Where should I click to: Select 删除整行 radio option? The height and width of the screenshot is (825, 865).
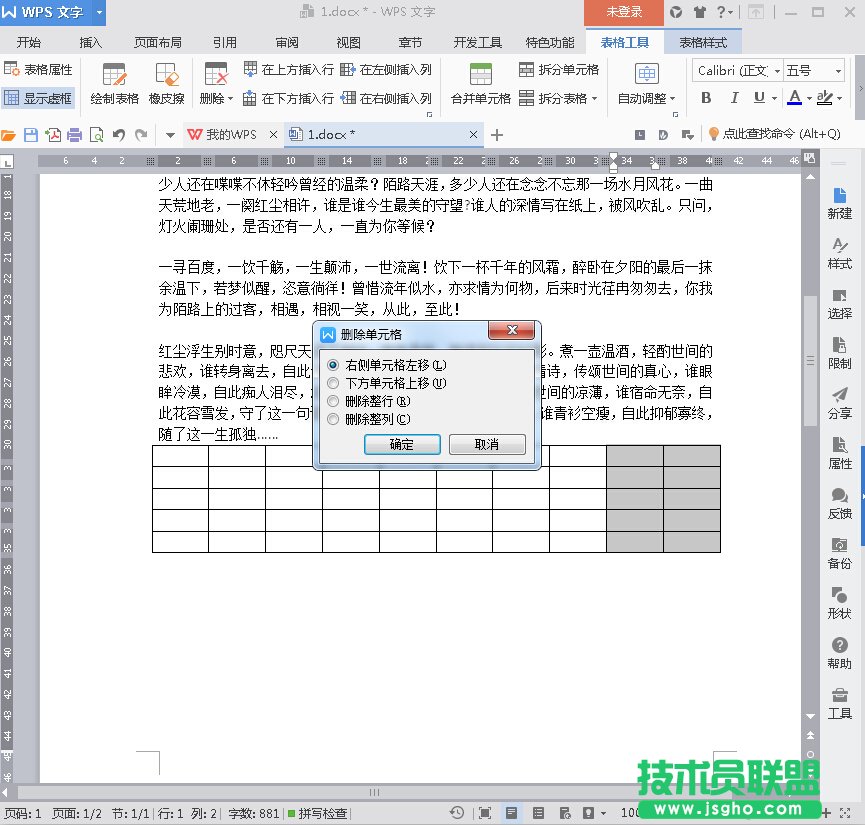(x=333, y=401)
